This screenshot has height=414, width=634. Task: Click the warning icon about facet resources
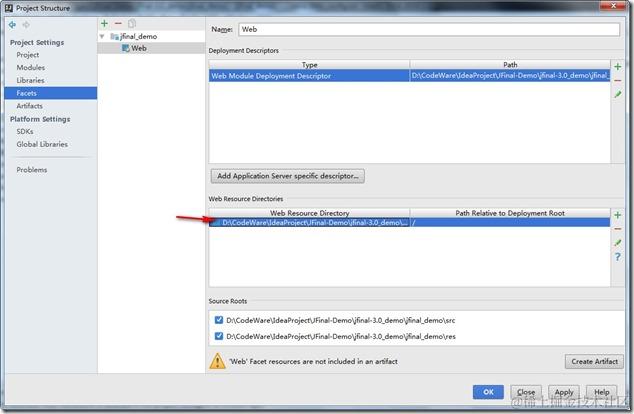218,361
